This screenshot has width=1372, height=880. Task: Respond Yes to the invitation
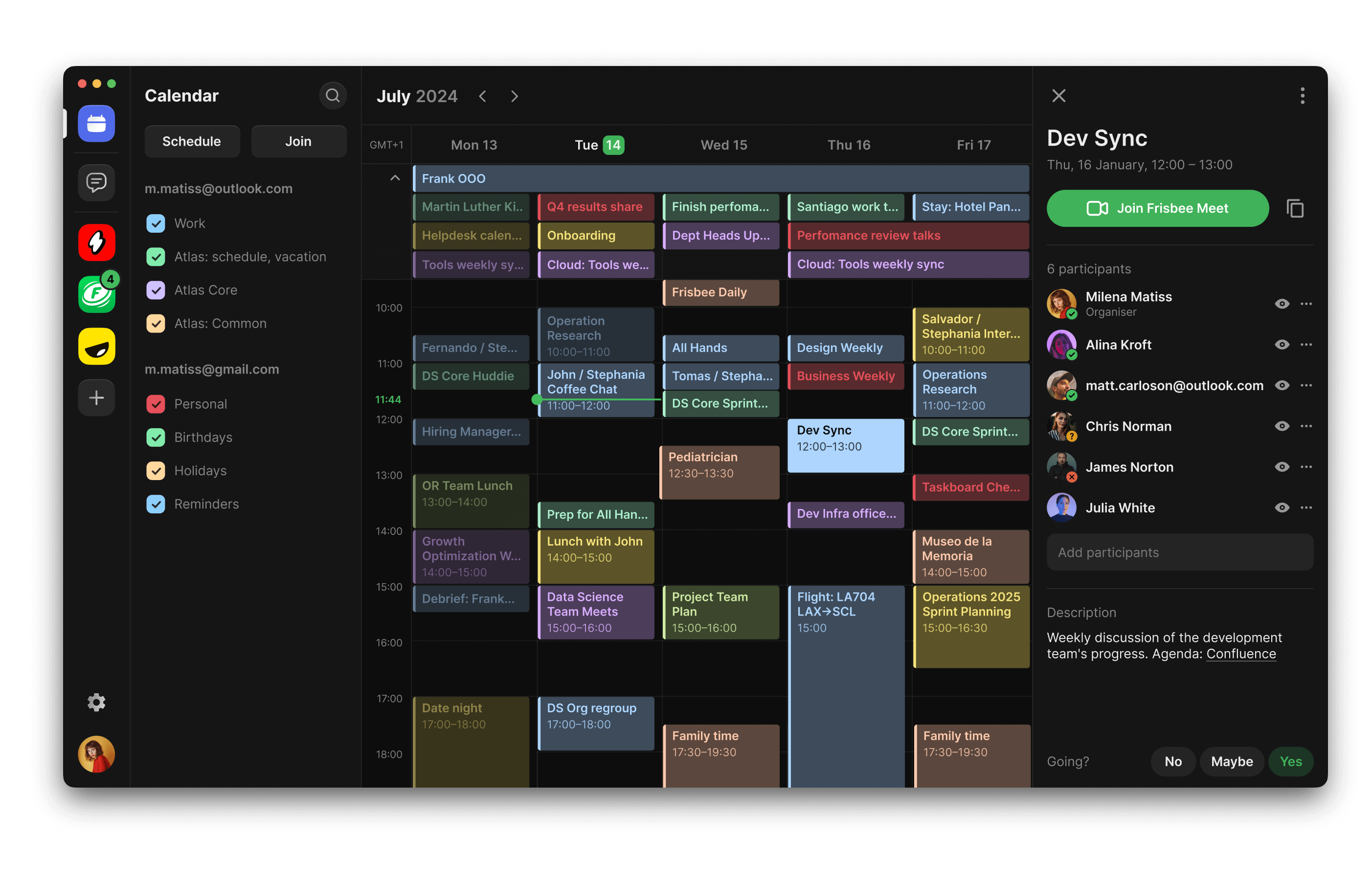[1290, 761]
